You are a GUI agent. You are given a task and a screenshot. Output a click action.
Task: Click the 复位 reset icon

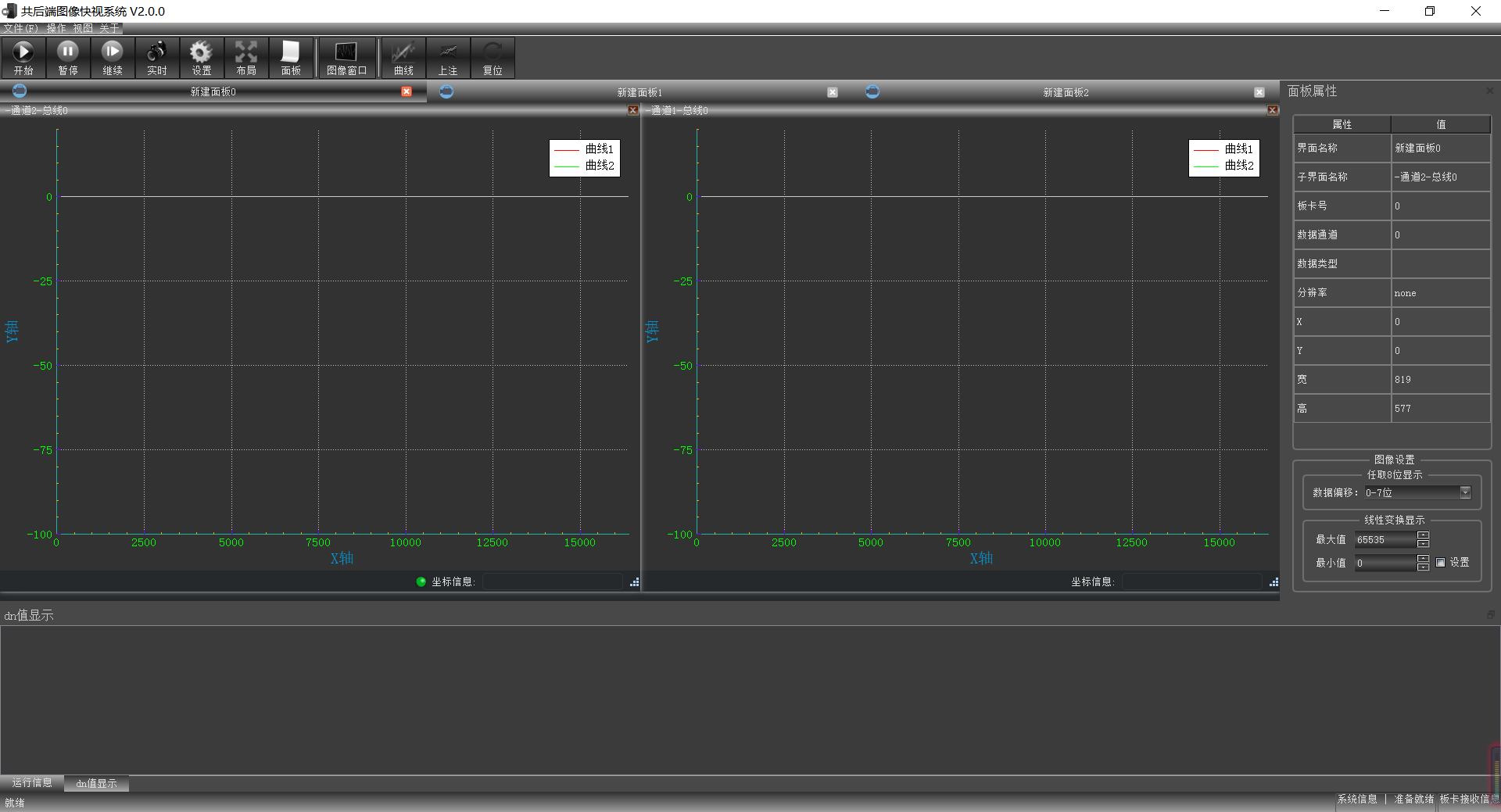(x=493, y=58)
